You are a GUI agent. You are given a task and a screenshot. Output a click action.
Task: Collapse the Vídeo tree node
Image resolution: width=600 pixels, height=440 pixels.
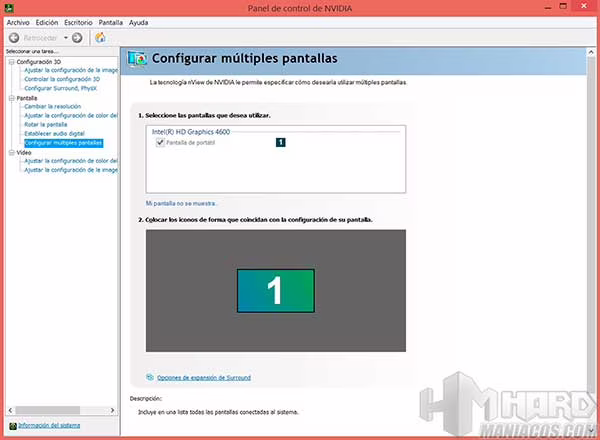(11, 152)
